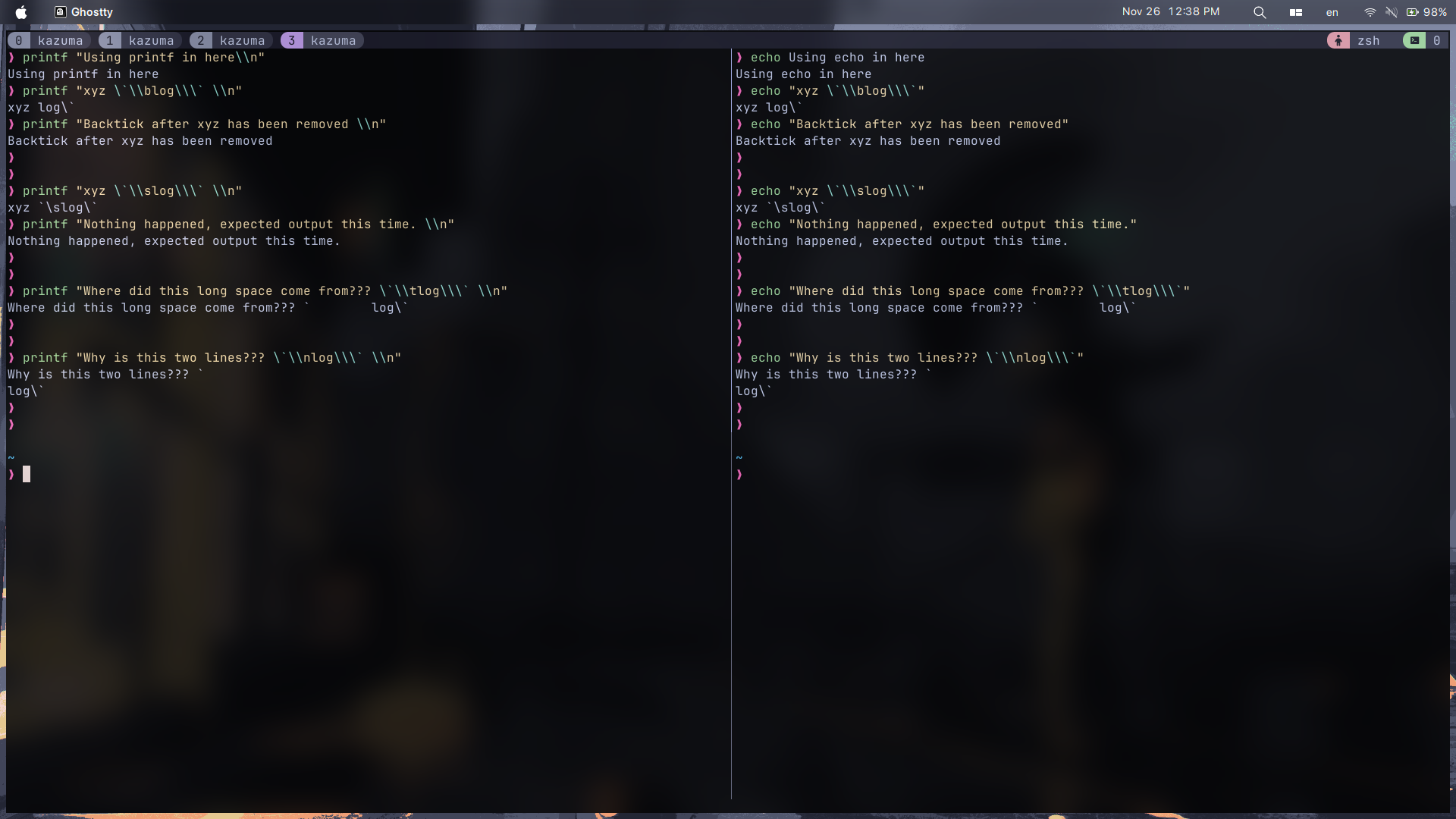Click the pink user icon beside zsh
This screenshot has width=1456, height=819.
[x=1338, y=41]
